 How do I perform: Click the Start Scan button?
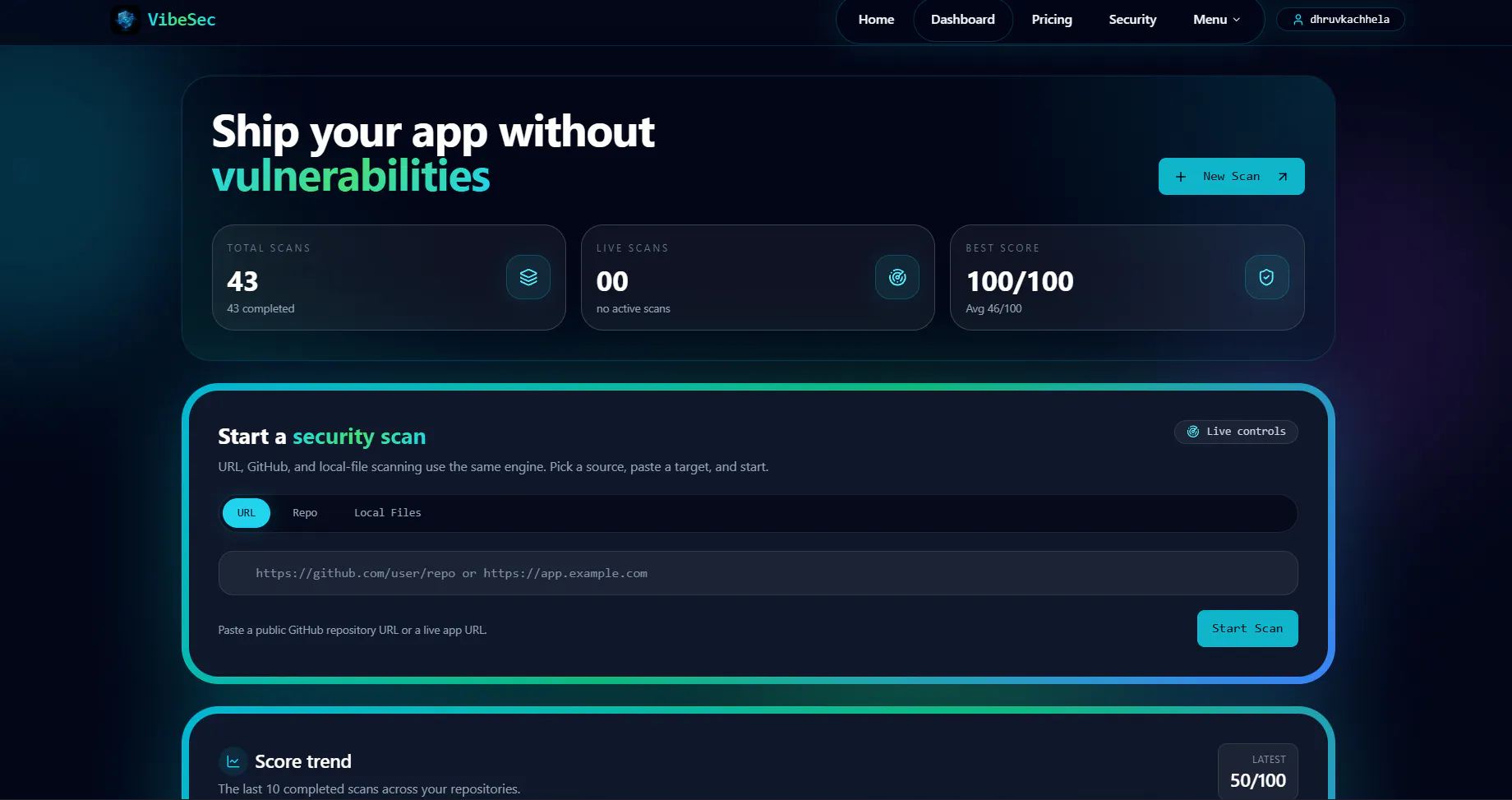(x=1247, y=629)
